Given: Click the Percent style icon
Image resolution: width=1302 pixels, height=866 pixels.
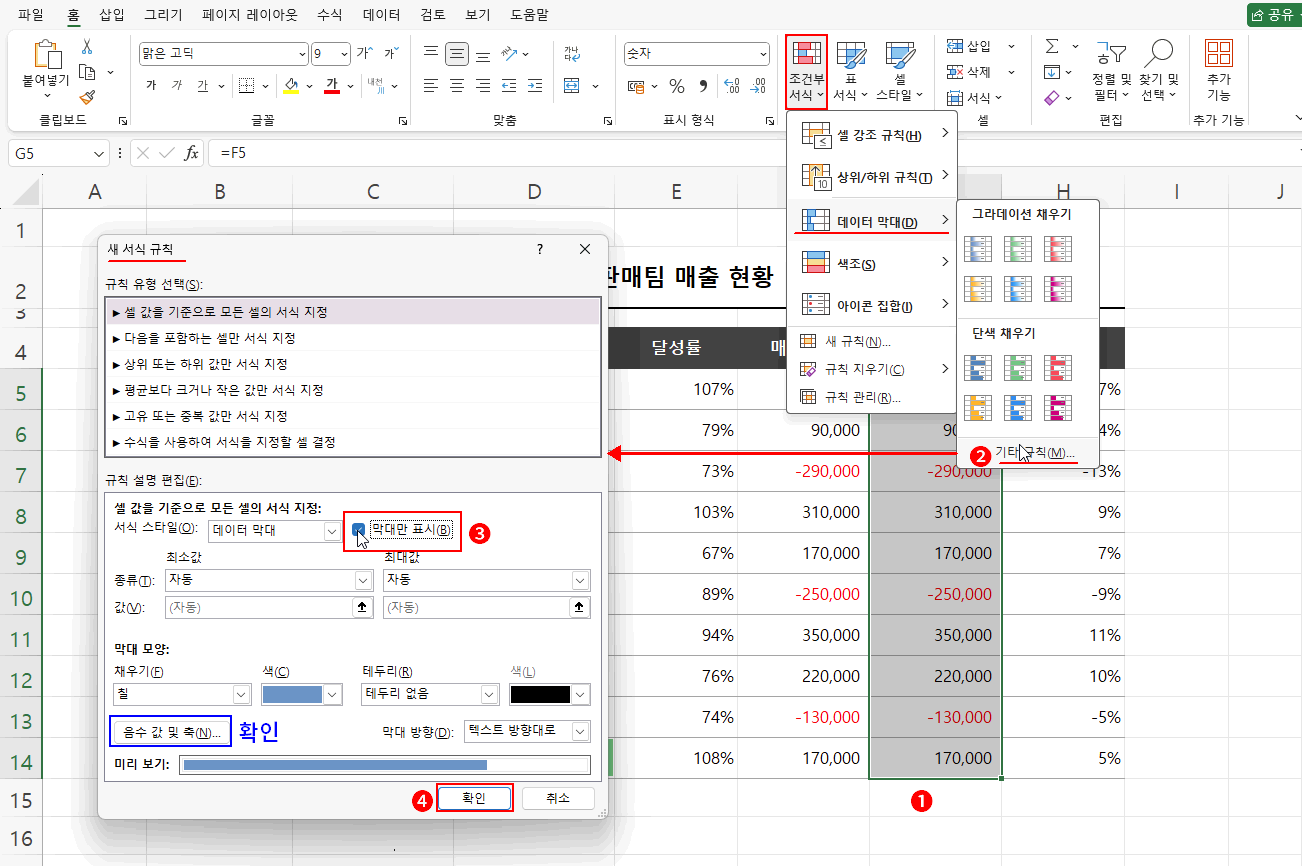Looking at the screenshot, I should point(677,86).
